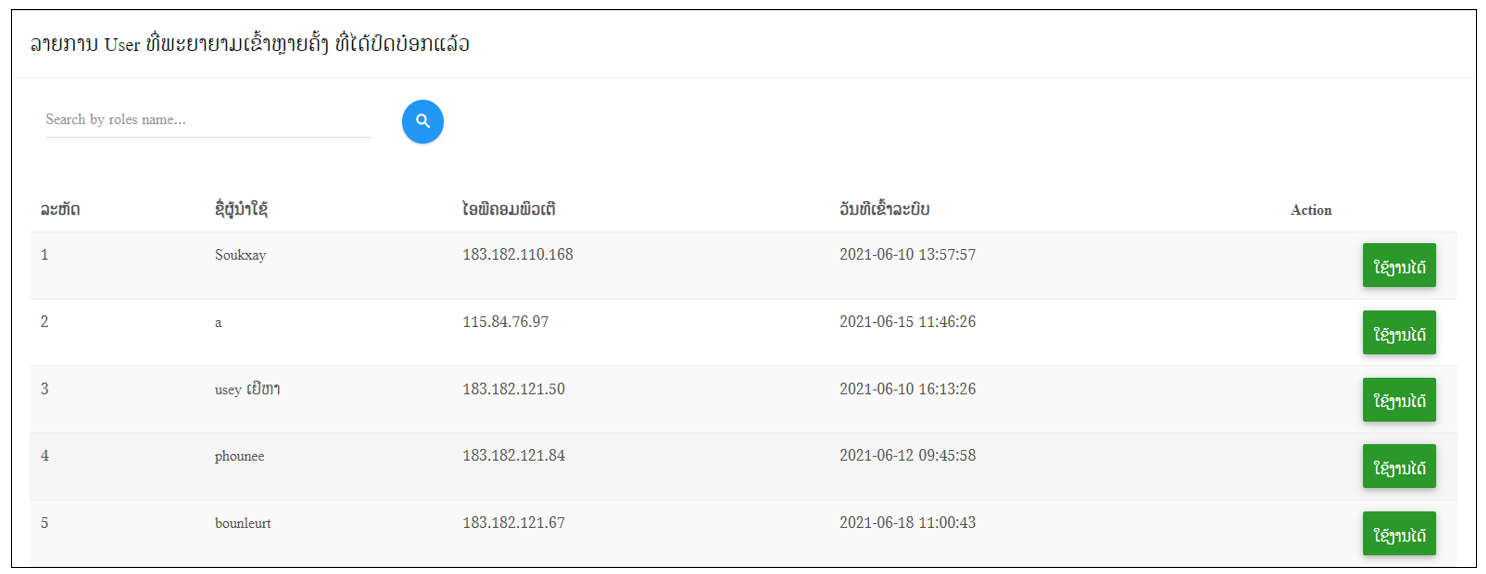Click timestamp 2021-06-18 11:00:43
The width and height of the screenshot is (1486, 574).
(x=907, y=523)
